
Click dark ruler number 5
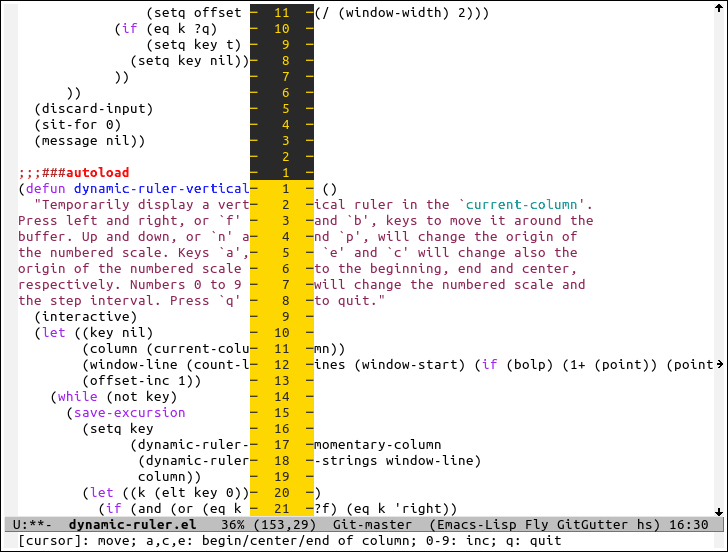(286, 109)
